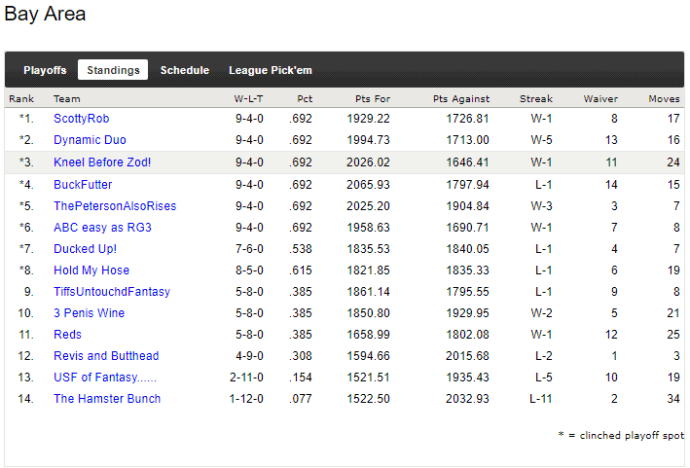View Hold My Hose team page

(x=92, y=270)
